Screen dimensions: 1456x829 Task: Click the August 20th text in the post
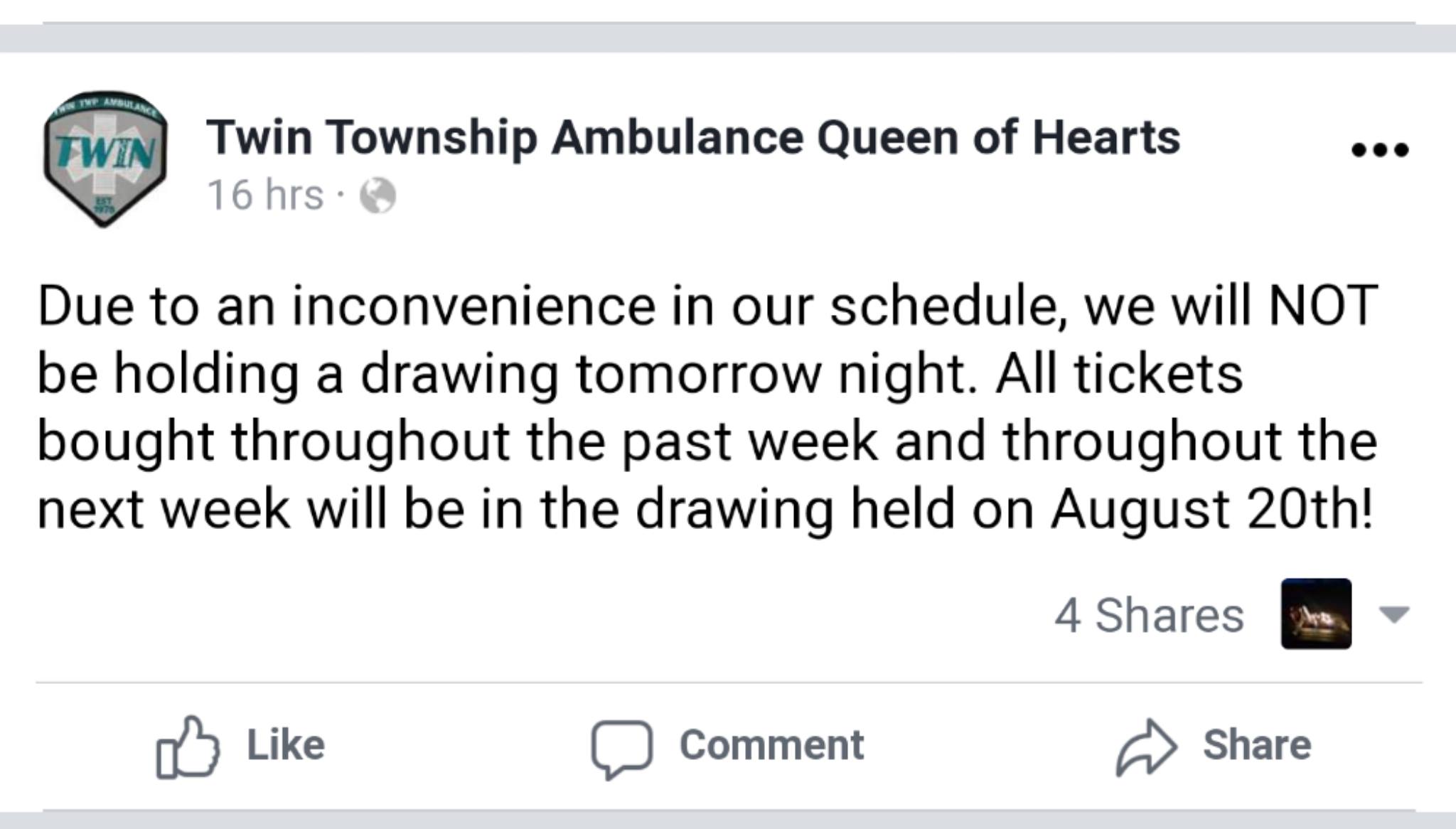(x=1211, y=510)
